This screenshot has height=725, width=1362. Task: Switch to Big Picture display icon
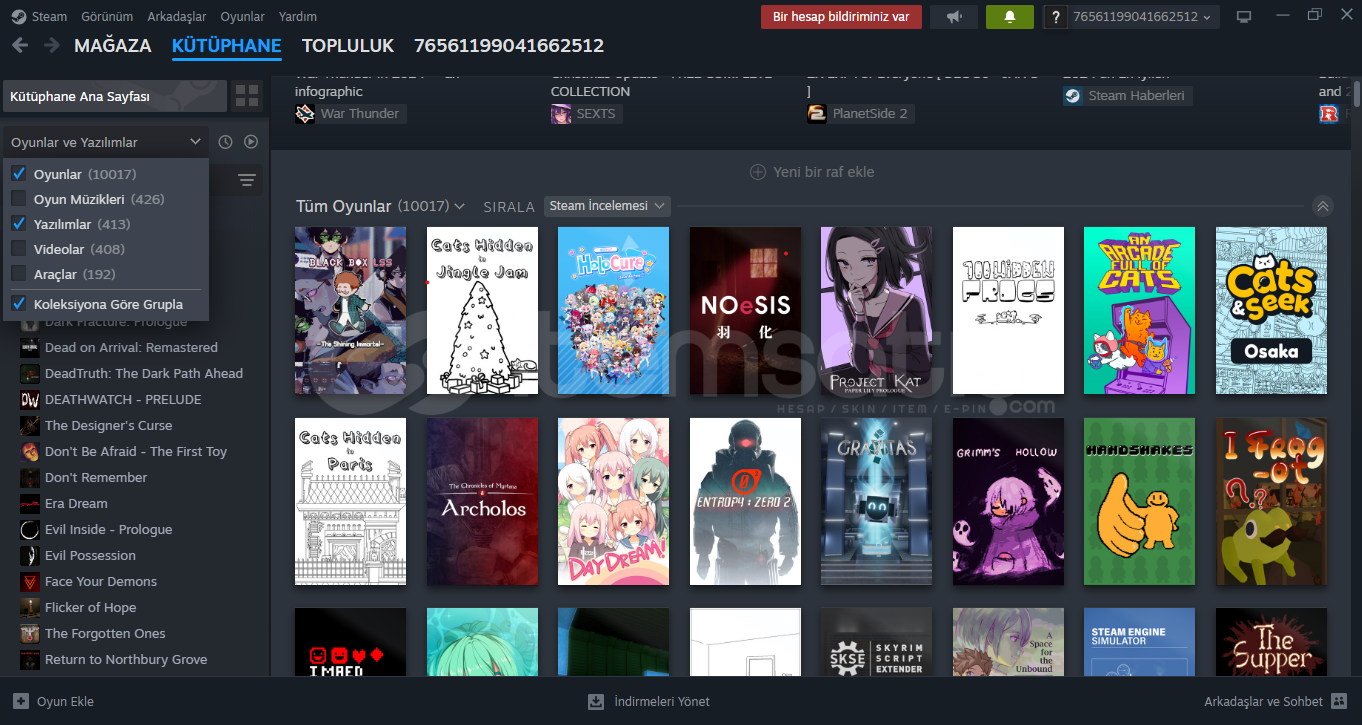[1244, 16]
